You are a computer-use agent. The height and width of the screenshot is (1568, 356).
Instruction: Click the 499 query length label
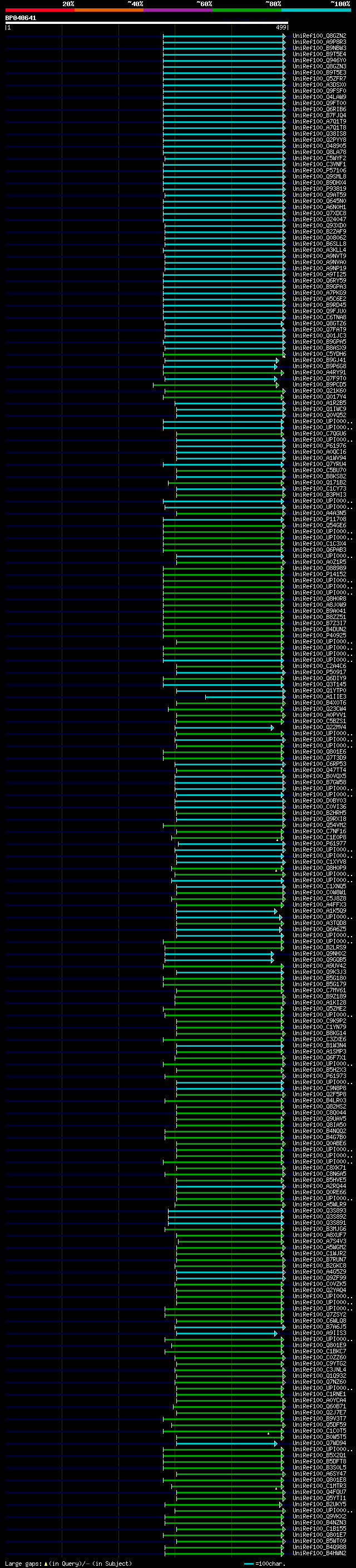click(x=281, y=27)
